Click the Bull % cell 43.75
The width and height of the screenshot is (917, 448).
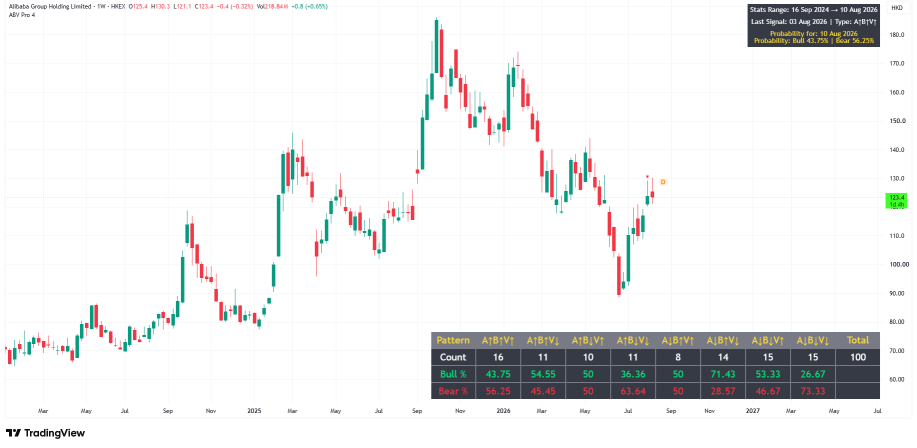[498, 374]
